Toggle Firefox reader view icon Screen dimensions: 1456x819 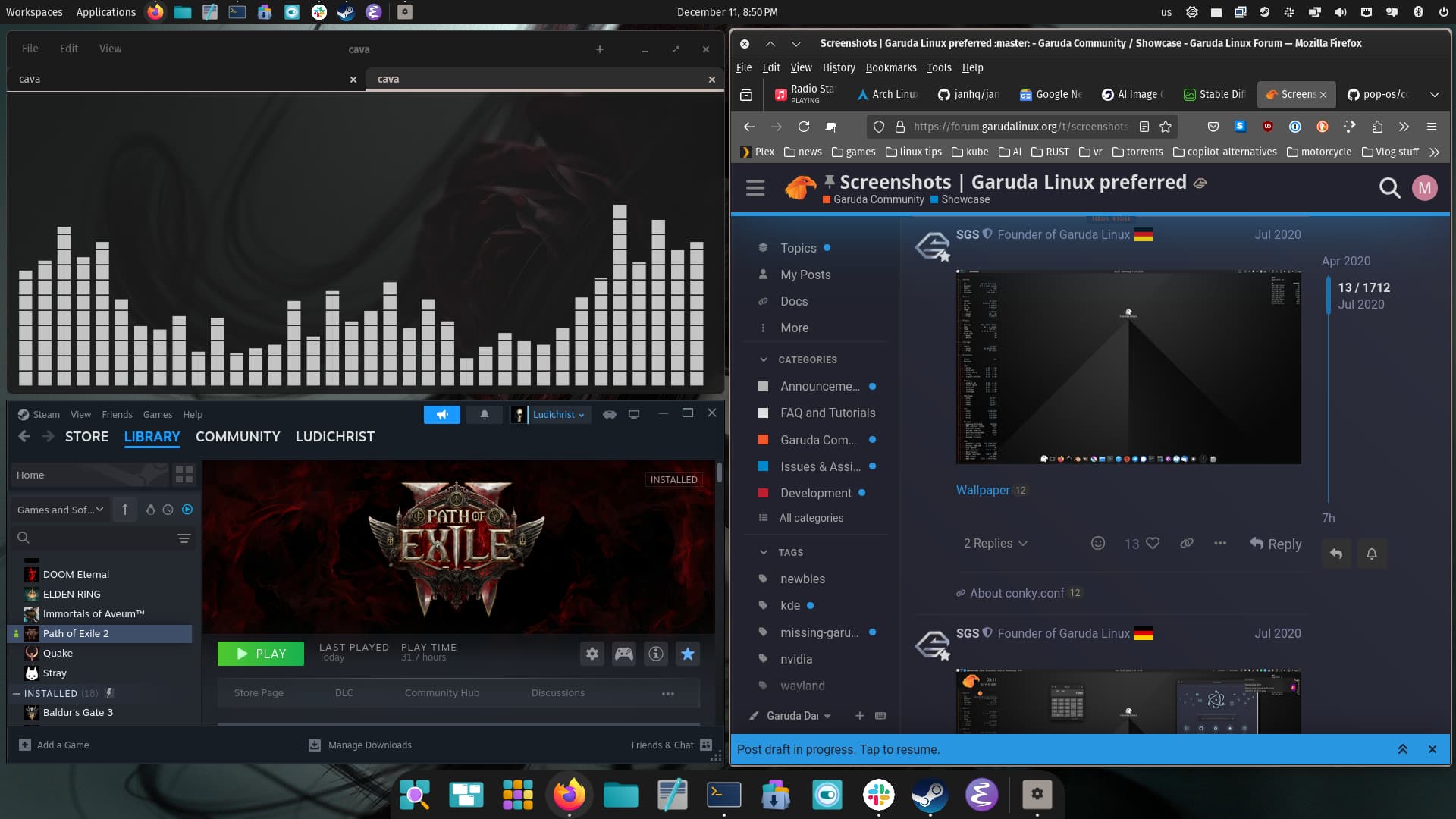tap(1144, 127)
